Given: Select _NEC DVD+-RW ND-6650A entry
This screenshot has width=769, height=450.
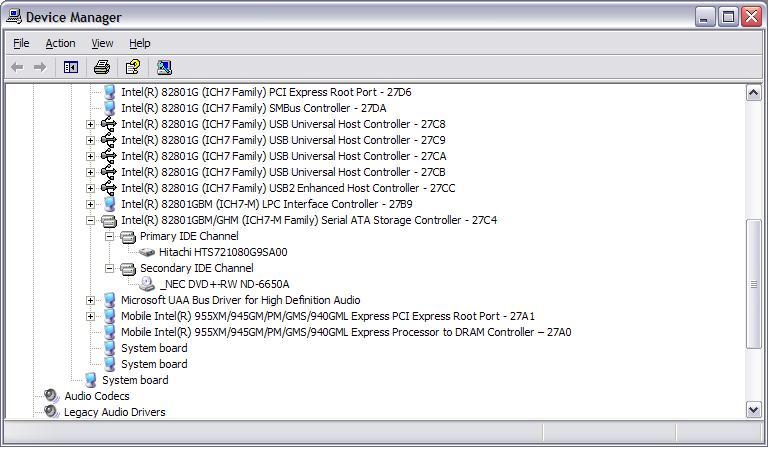Looking at the screenshot, I should pyautogui.click(x=225, y=284).
